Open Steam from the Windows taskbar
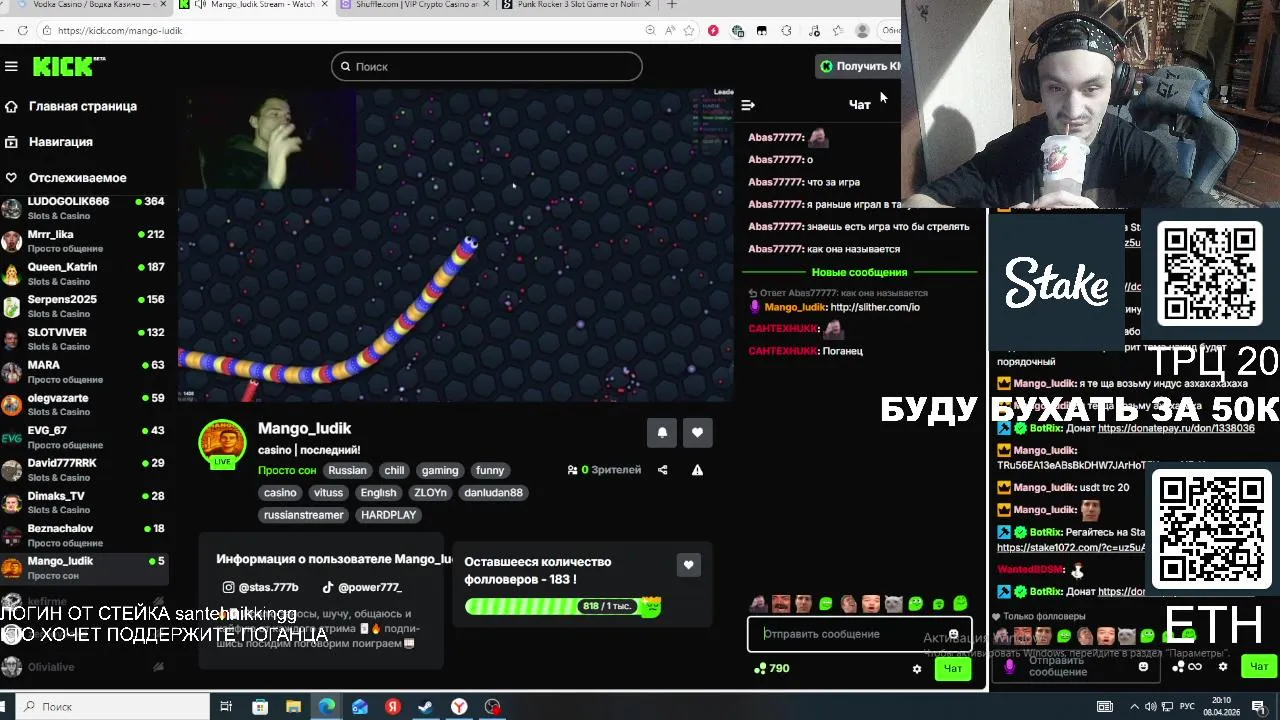The image size is (1280, 720). click(425, 707)
